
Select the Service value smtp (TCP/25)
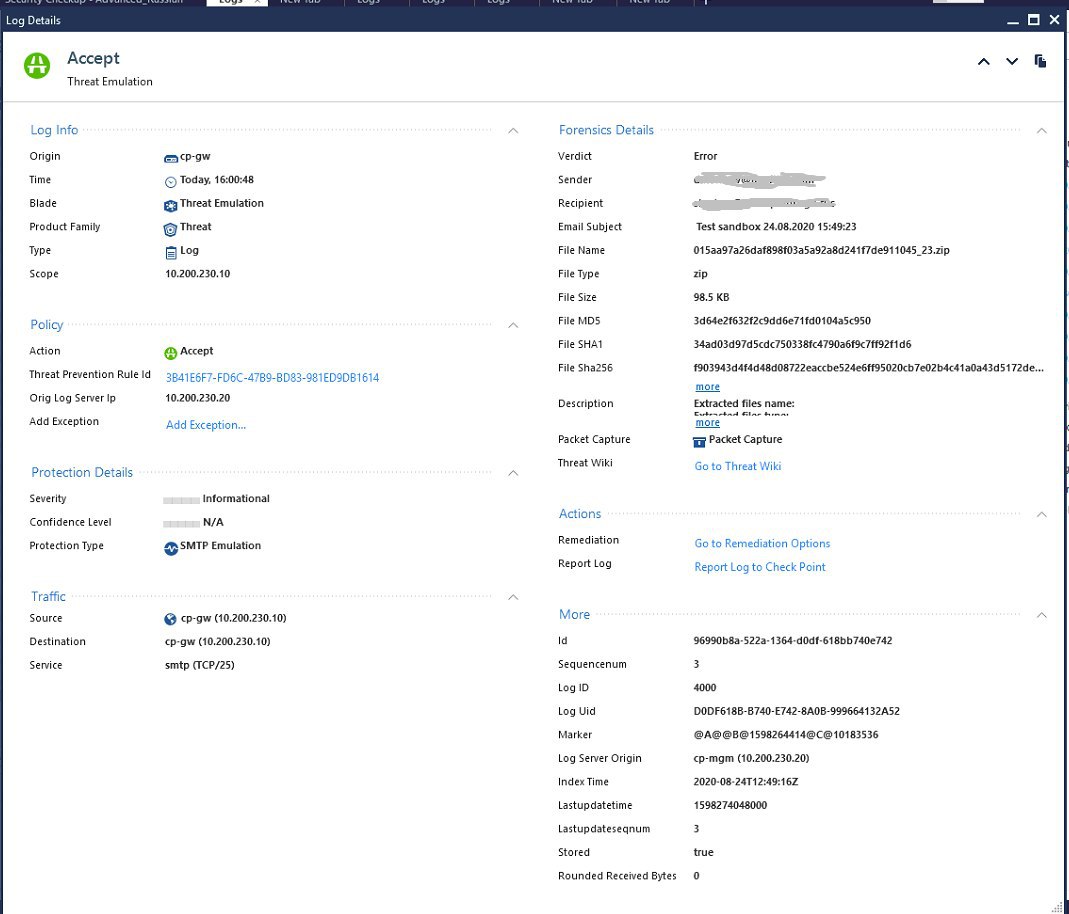click(x=200, y=665)
